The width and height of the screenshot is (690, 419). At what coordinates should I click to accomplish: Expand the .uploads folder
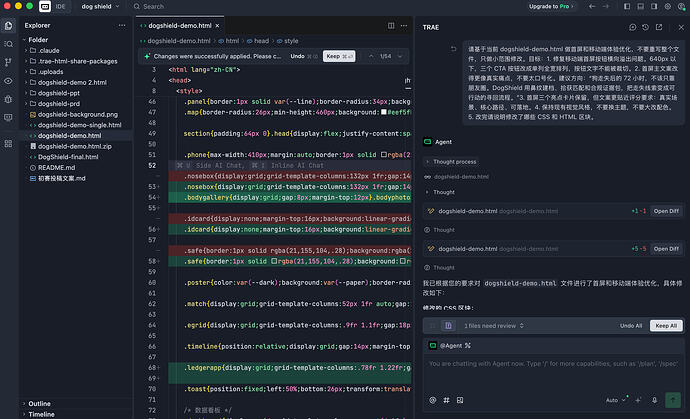click(x=26, y=72)
